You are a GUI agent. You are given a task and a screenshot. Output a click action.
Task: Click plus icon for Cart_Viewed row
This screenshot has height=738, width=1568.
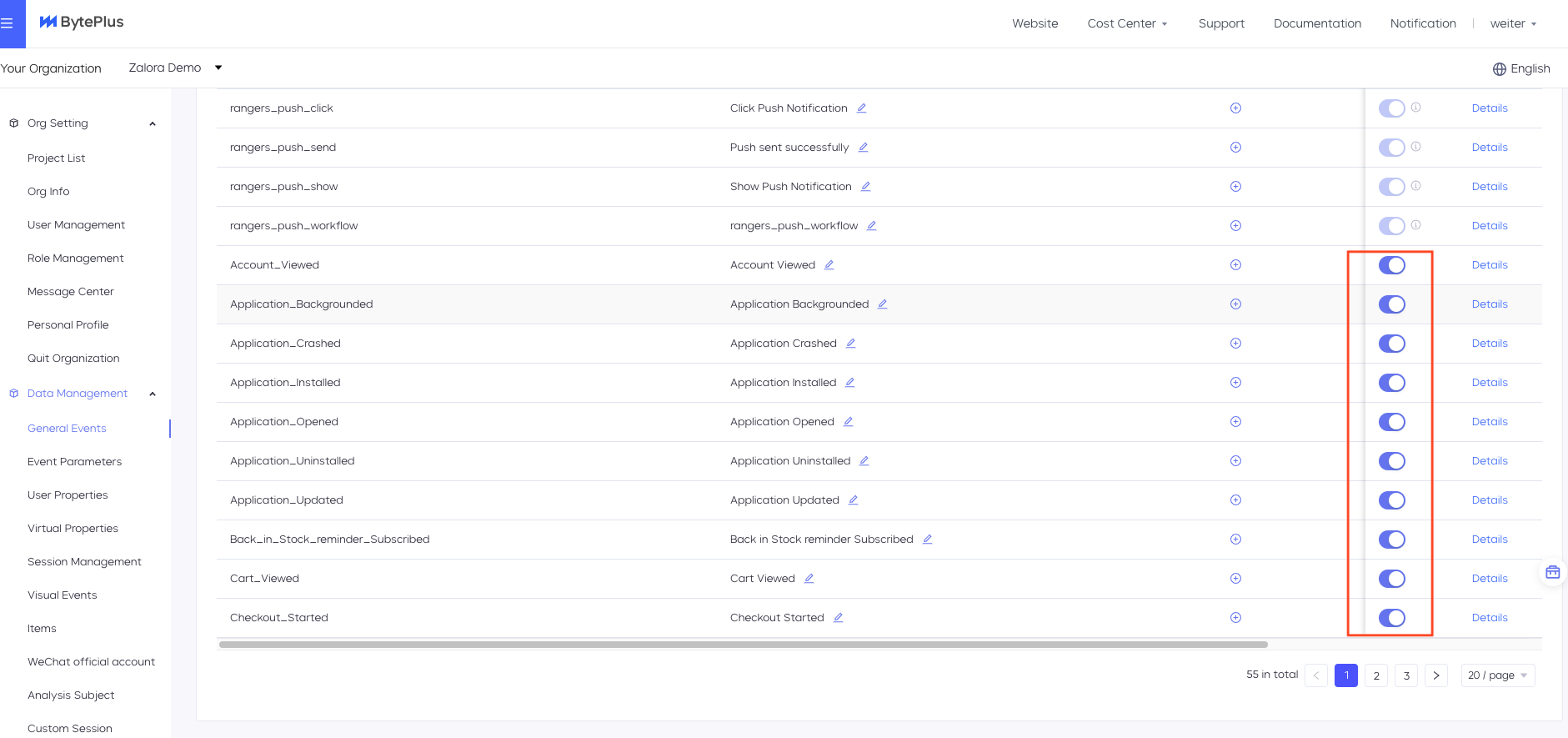click(x=1236, y=579)
